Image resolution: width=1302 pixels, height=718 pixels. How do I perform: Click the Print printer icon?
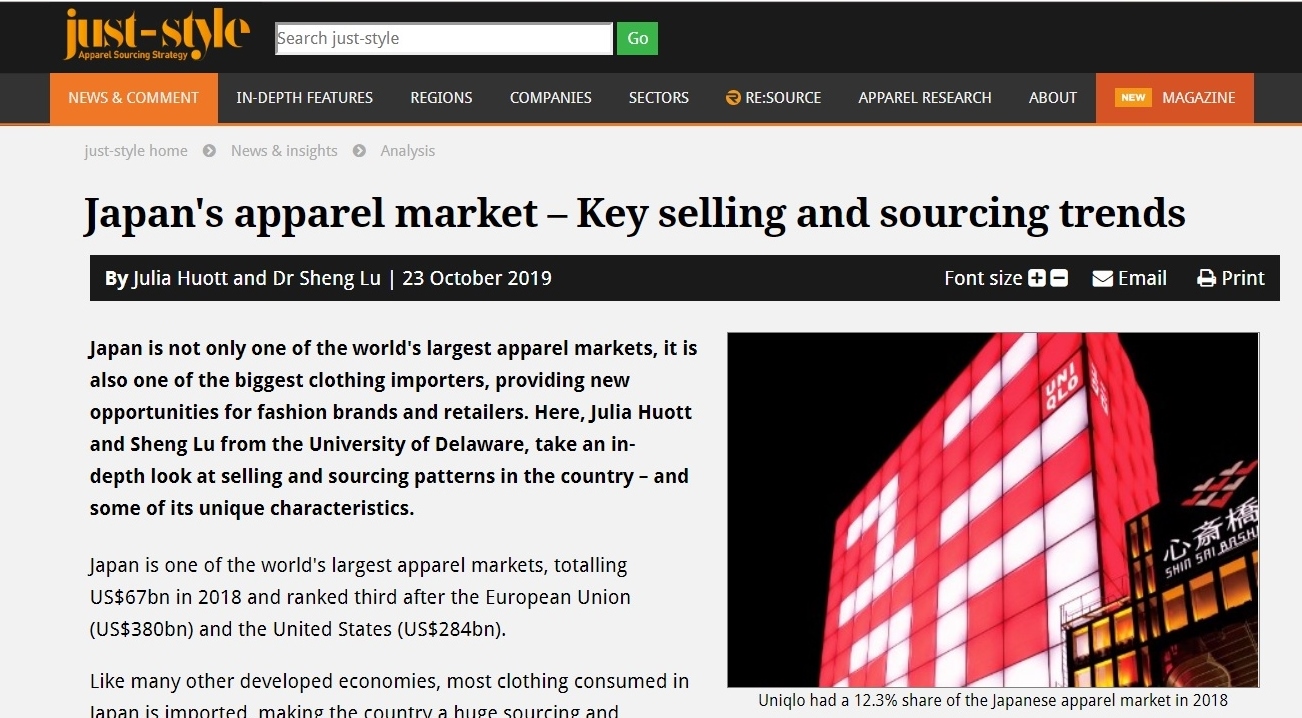[x=1207, y=279]
